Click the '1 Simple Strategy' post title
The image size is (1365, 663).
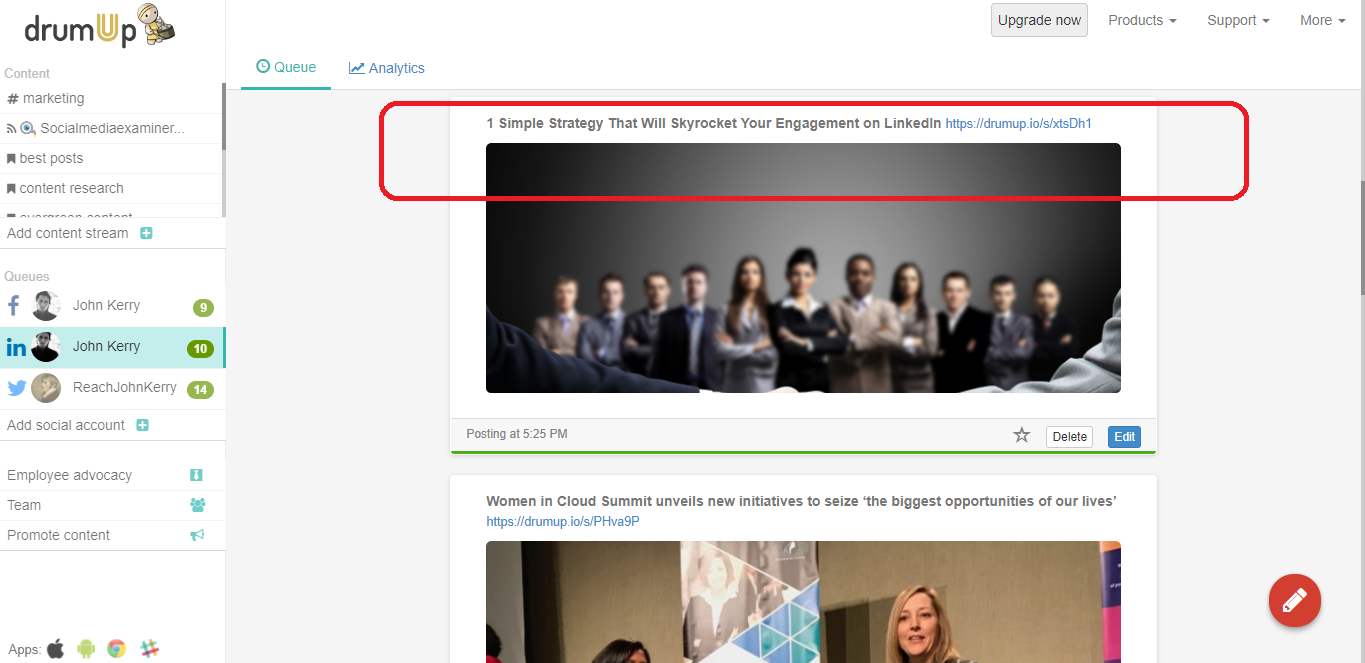(x=714, y=124)
